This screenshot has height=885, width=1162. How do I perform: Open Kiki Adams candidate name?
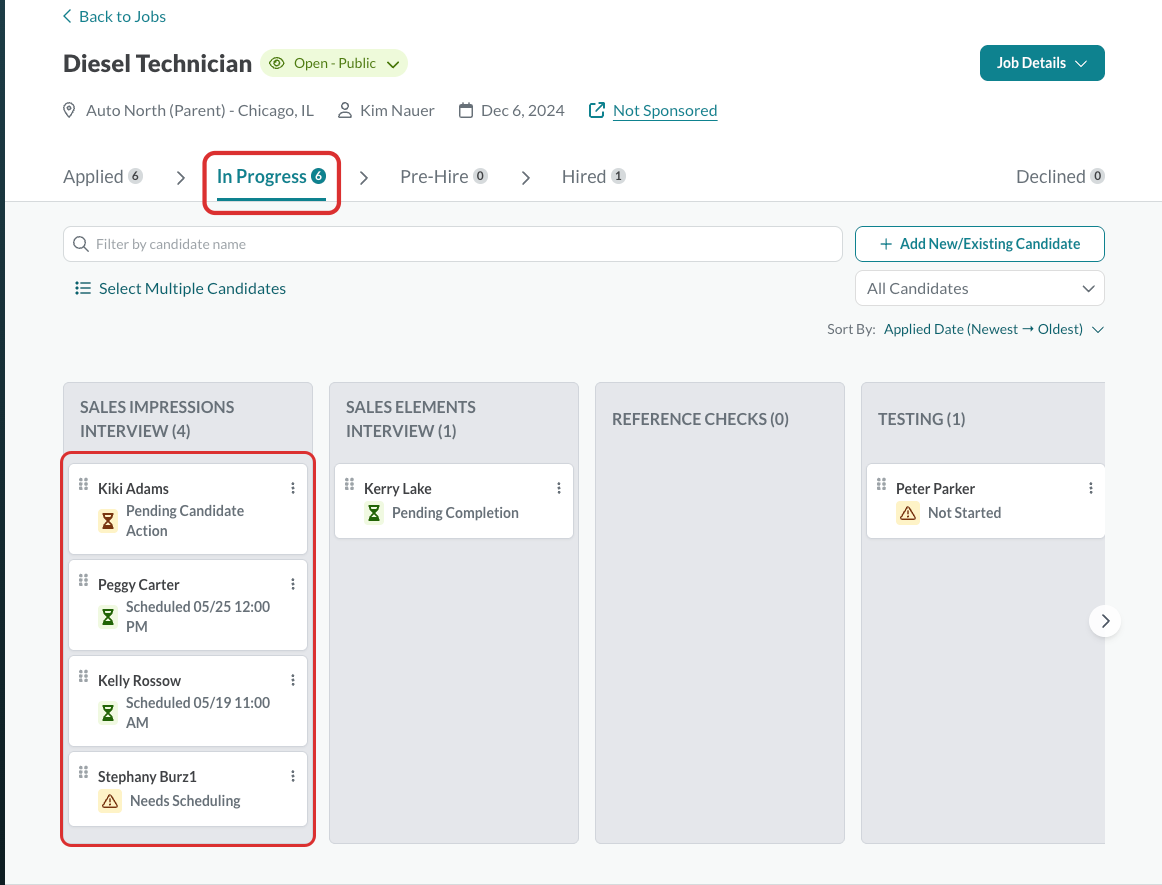(133, 488)
